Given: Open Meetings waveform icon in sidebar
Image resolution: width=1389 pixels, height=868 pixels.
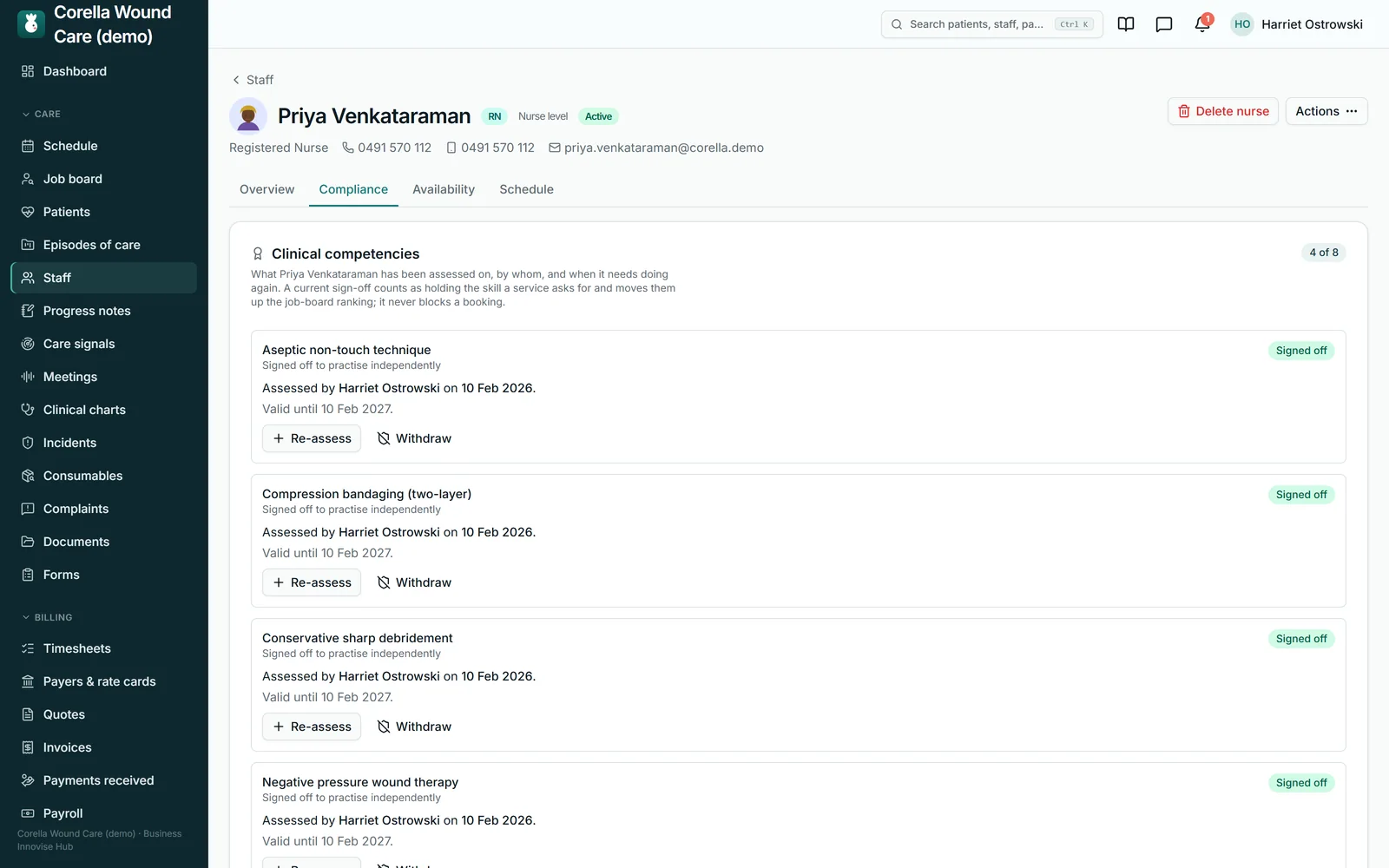Looking at the screenshot, I should click(x=28, y=377).
